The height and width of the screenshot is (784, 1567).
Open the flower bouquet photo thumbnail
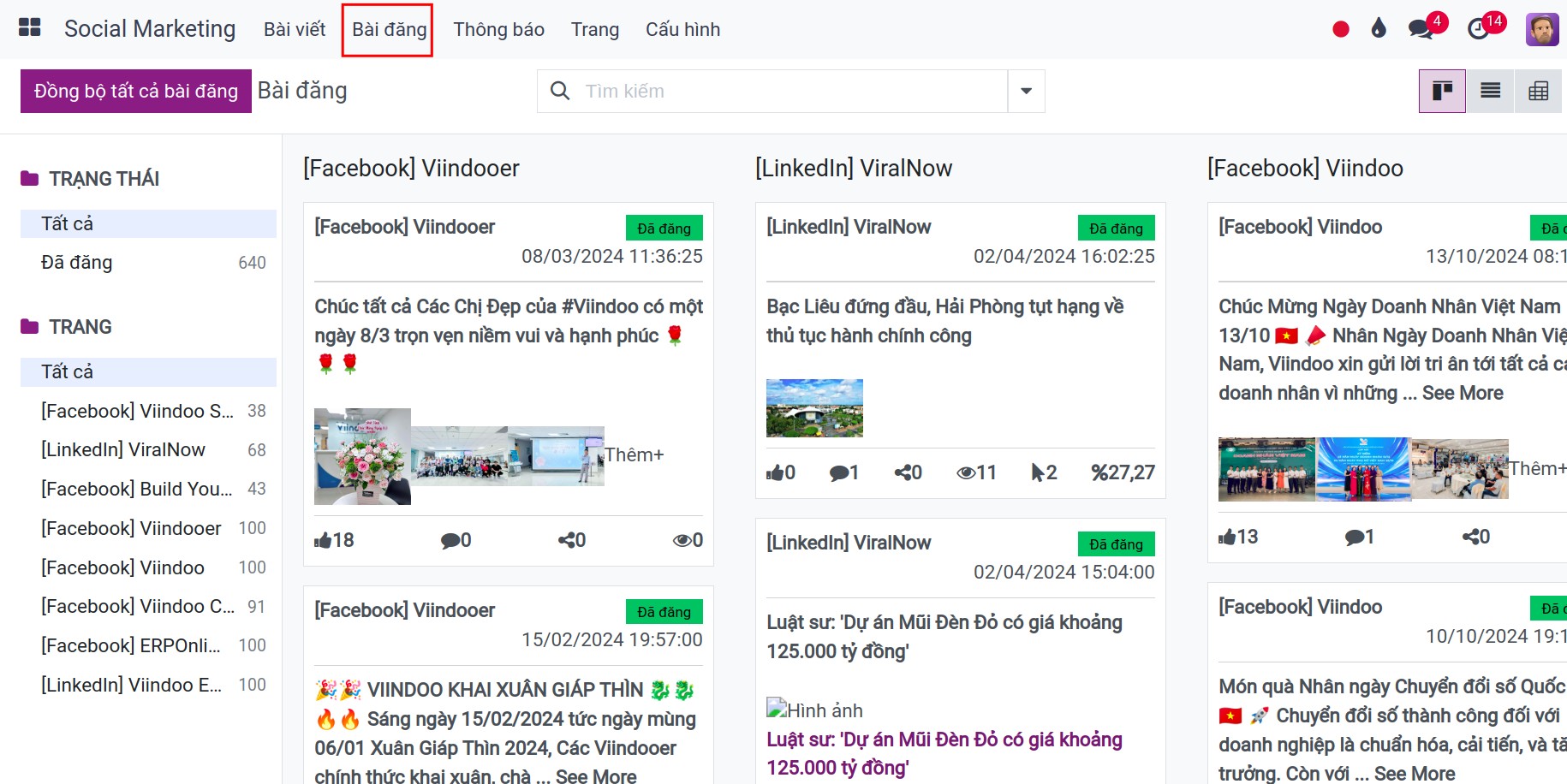[x=362, y=456]
